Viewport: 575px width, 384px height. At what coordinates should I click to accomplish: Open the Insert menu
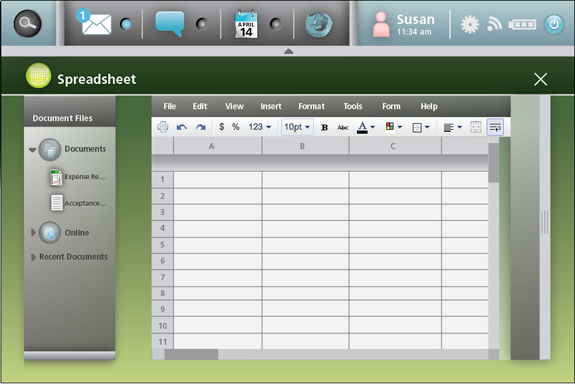click(x=271, y=106)
